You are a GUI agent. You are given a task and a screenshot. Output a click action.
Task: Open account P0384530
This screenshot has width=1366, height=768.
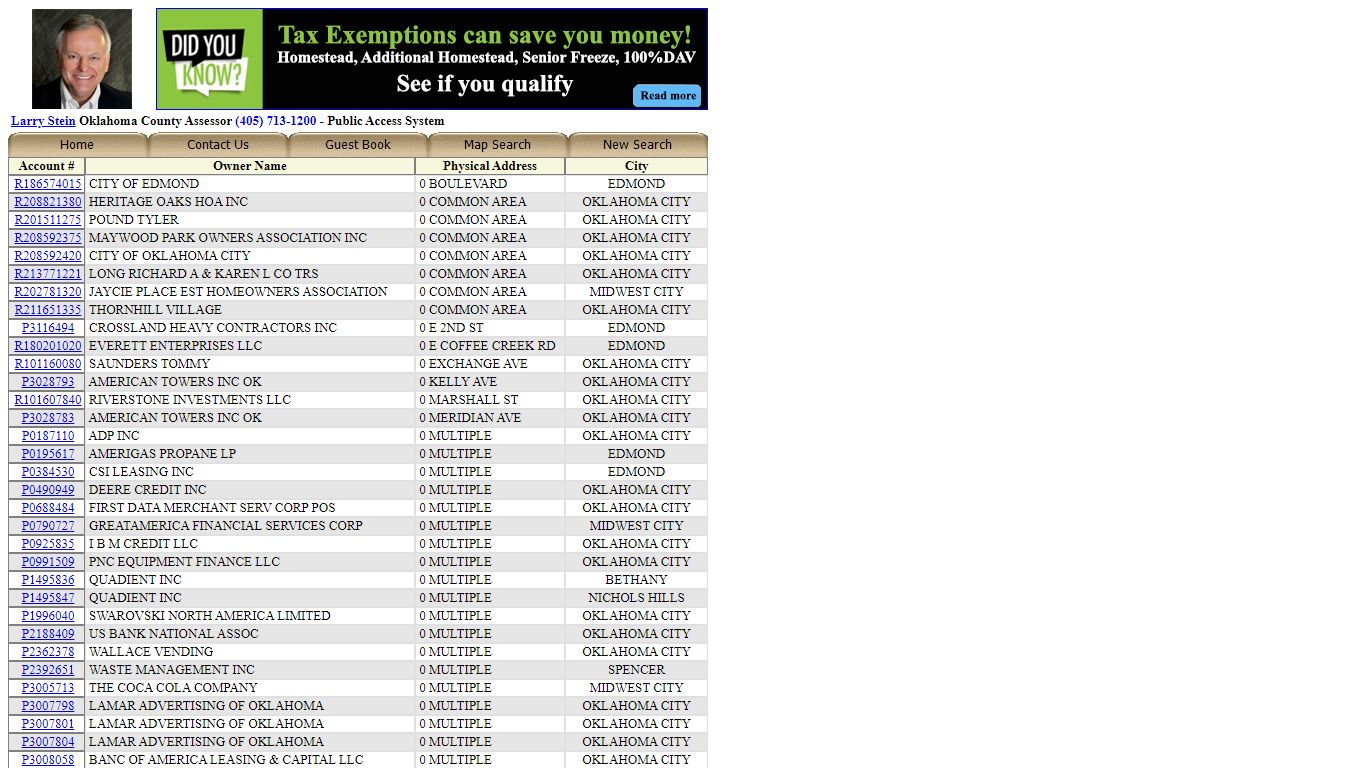tap(48, 472)
